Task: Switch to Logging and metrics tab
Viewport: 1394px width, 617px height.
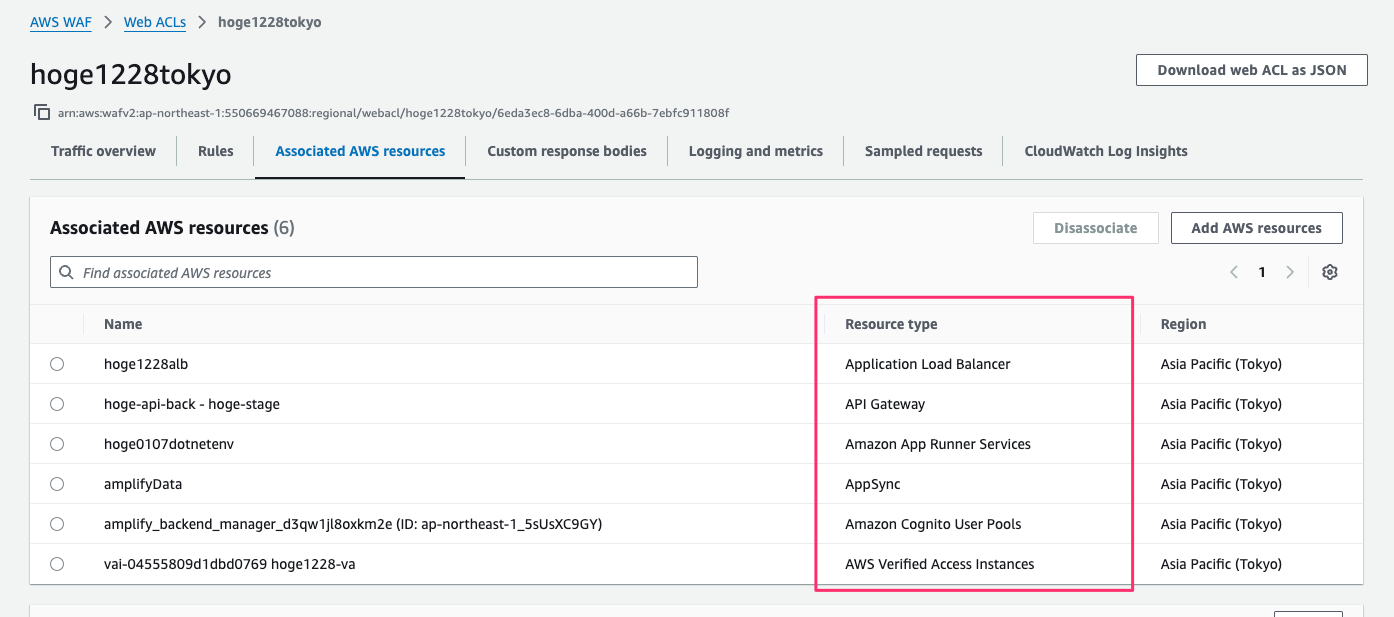Action: click(x=755, y=151)
